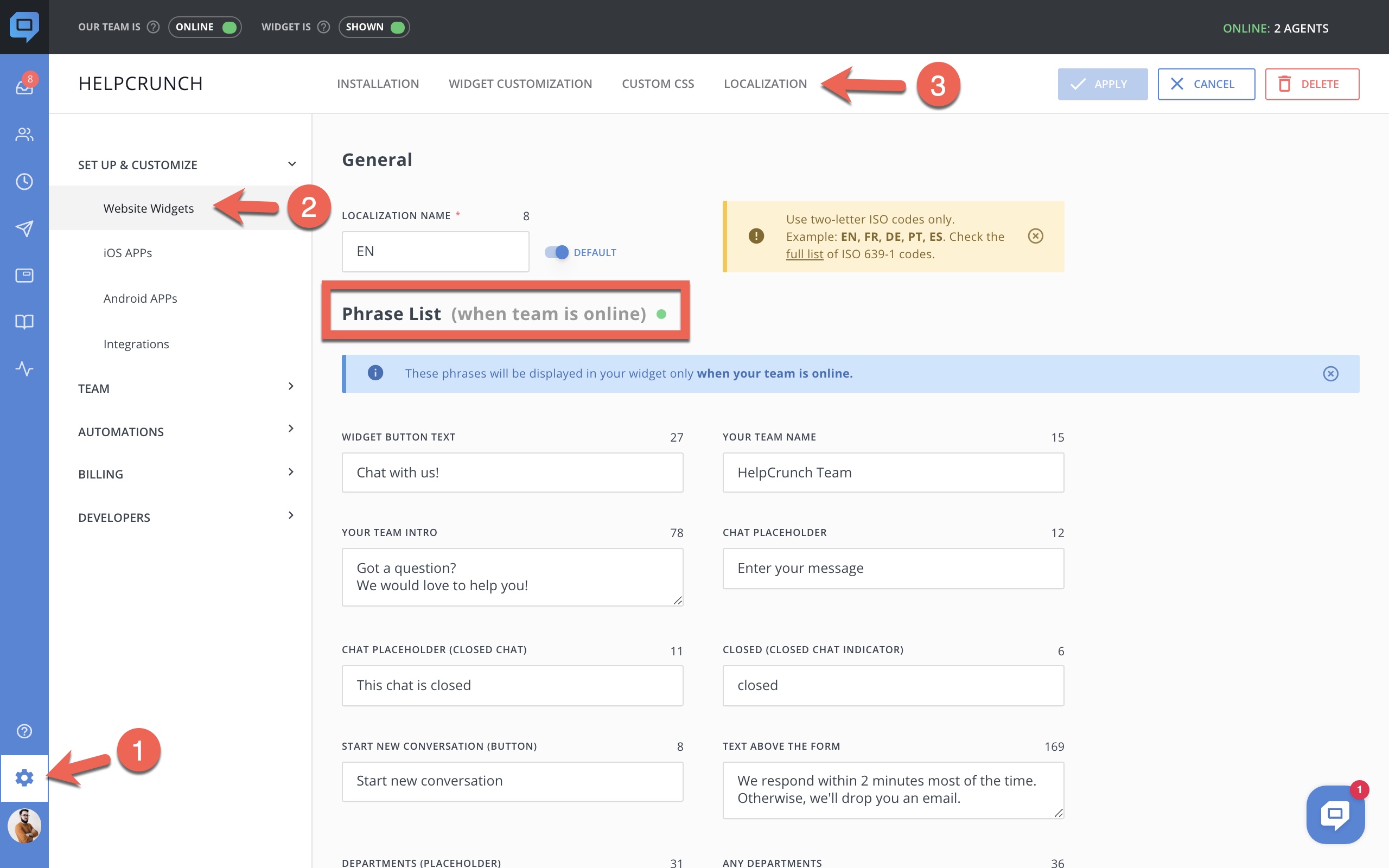
Task: Click the Localization Name EN field
Action: pos(436,251)
